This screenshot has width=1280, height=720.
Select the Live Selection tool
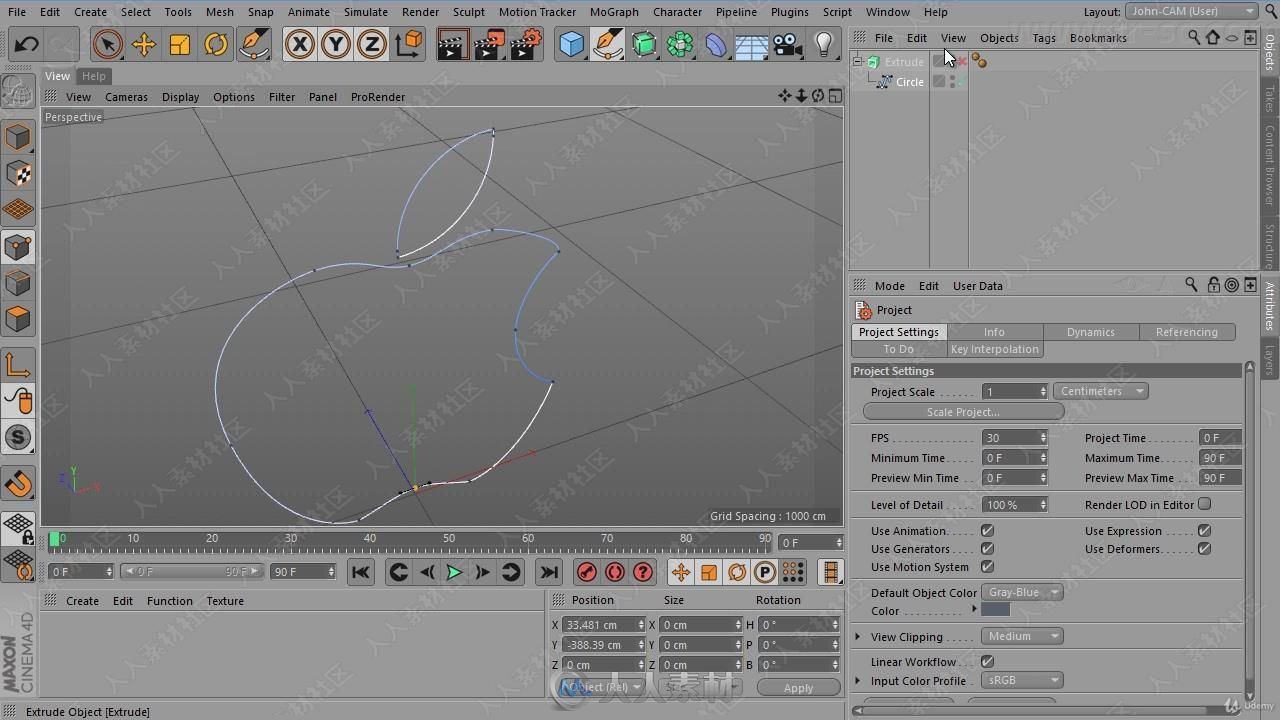coord(107,44)
